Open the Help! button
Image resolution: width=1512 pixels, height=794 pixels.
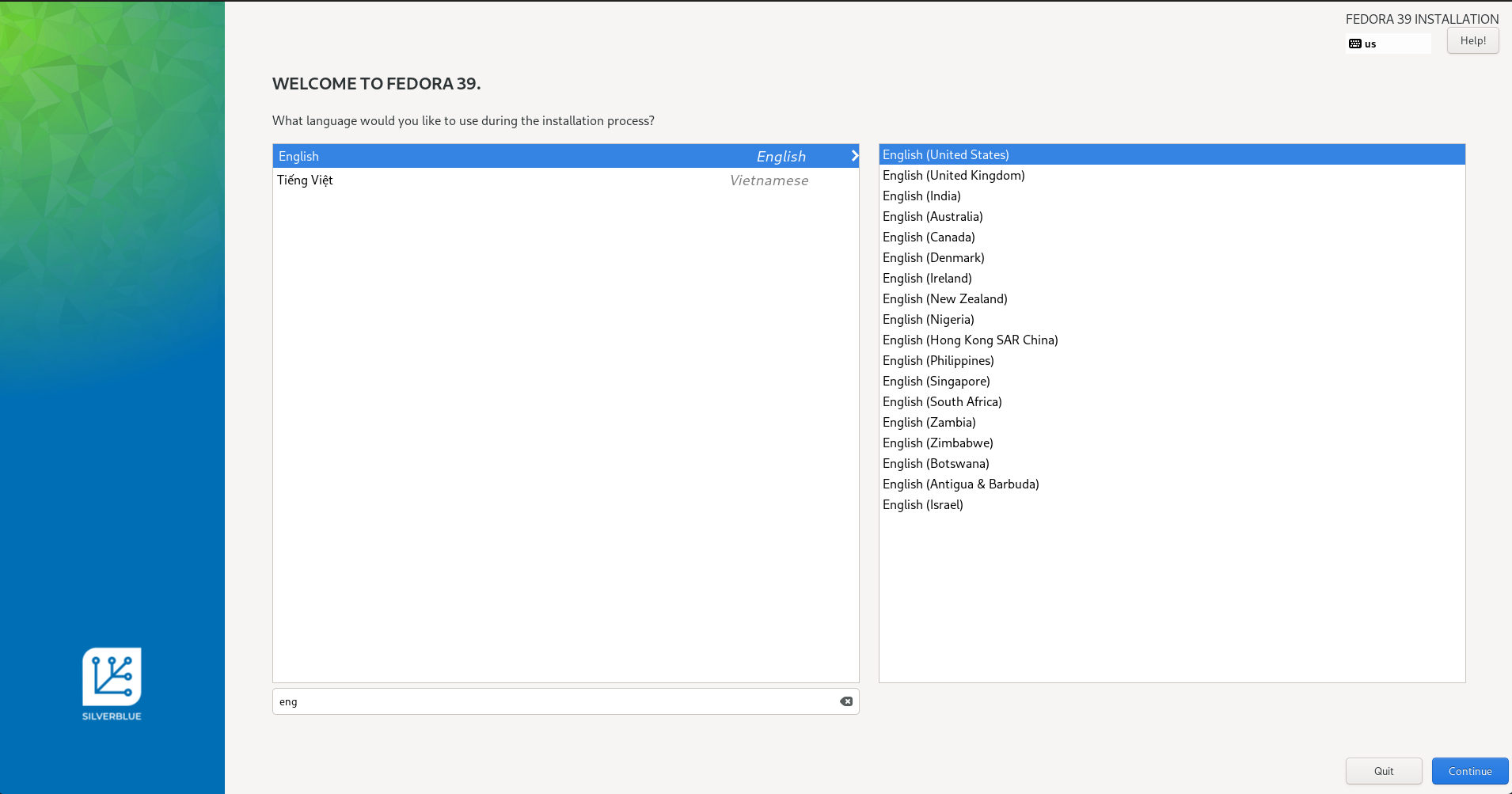1472,40
